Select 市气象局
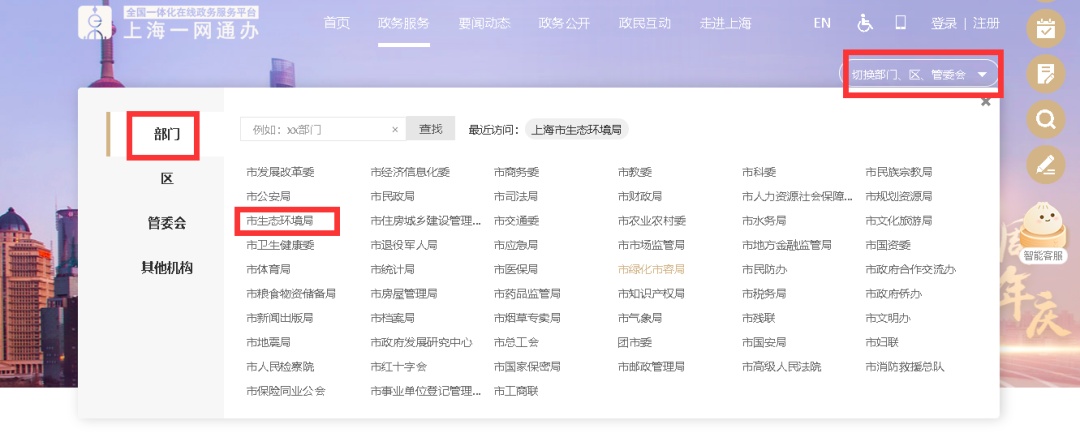This screenshot has width=1080, height=444. point(640,318)
